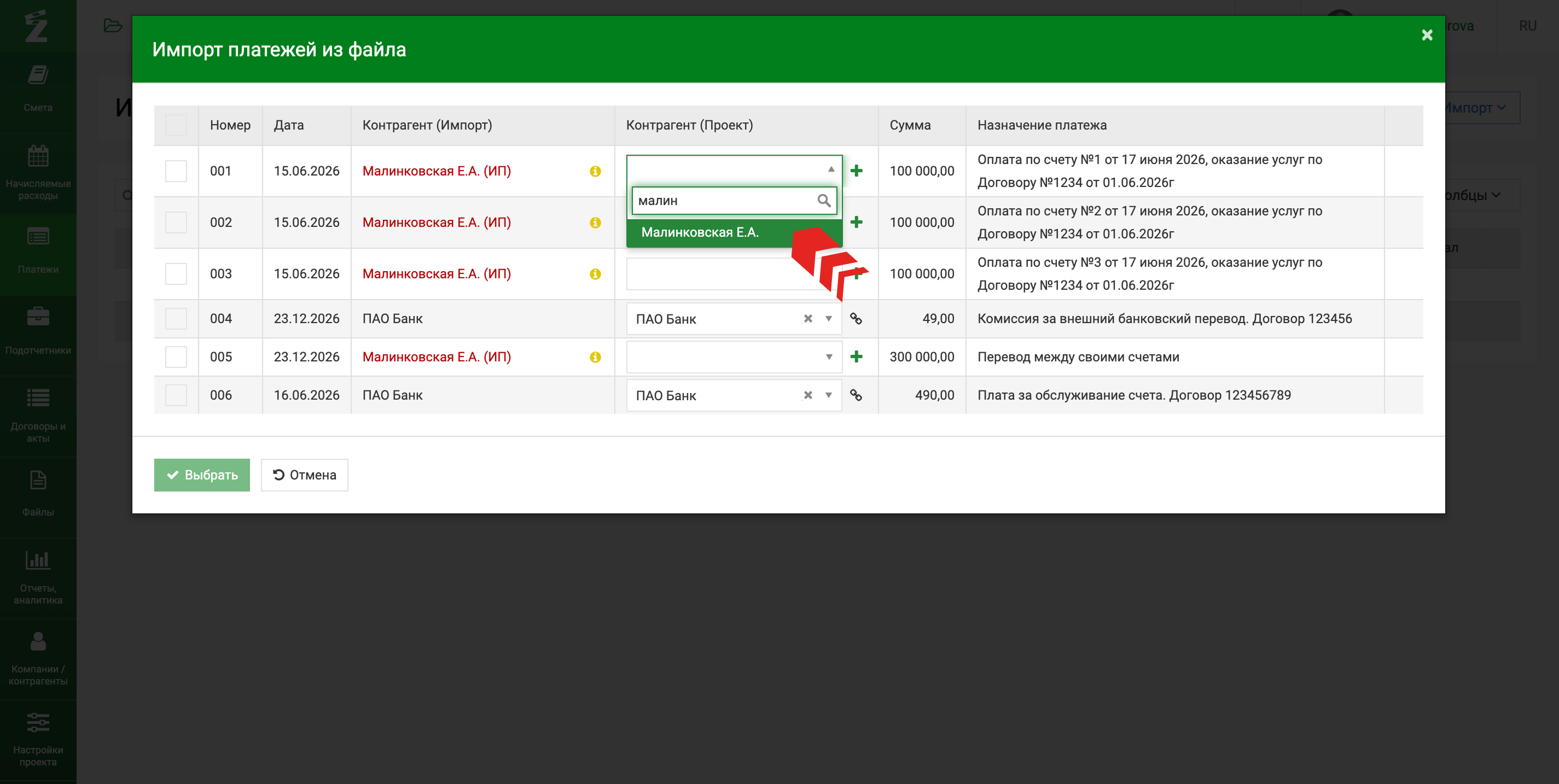This screenshot has width=1559, height=784.
Task: Check the checkbox for payment 002
Action: click(x=176, y=223)
